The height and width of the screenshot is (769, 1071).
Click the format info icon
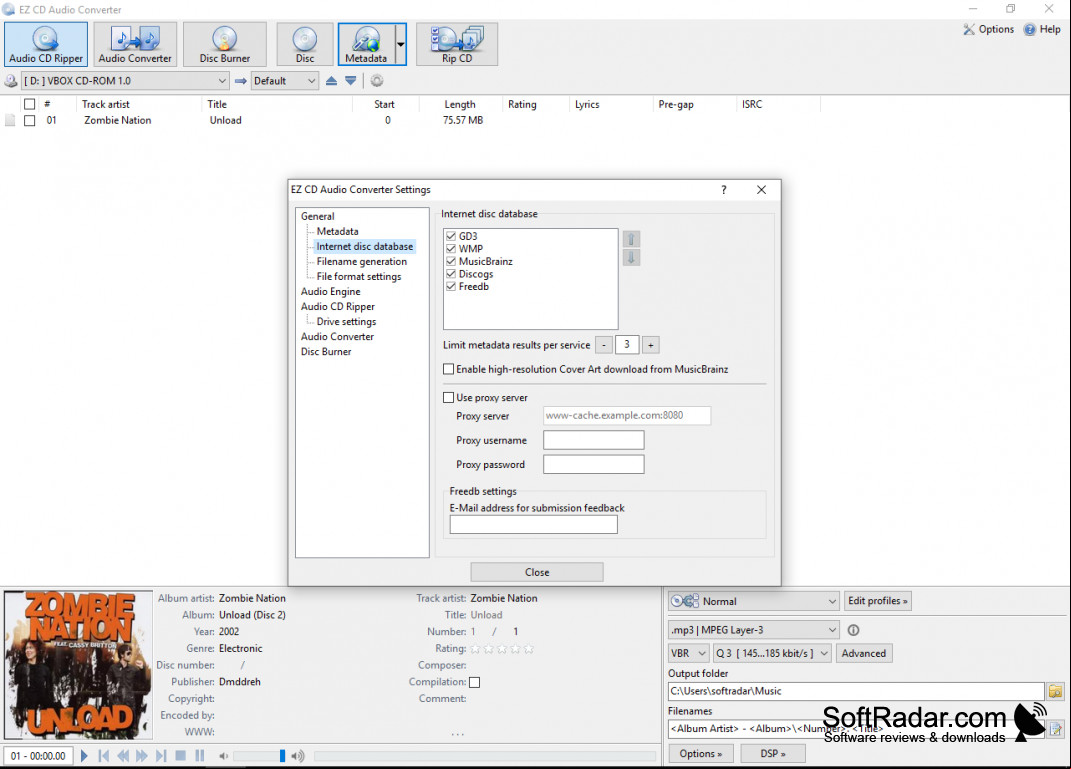click(853, 630)
